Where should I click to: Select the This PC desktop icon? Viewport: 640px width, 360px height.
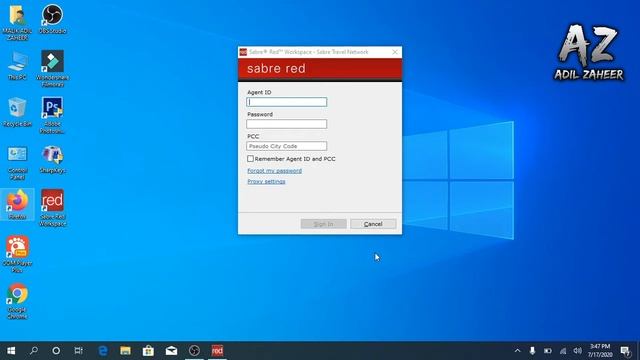[x=17, y=65]
